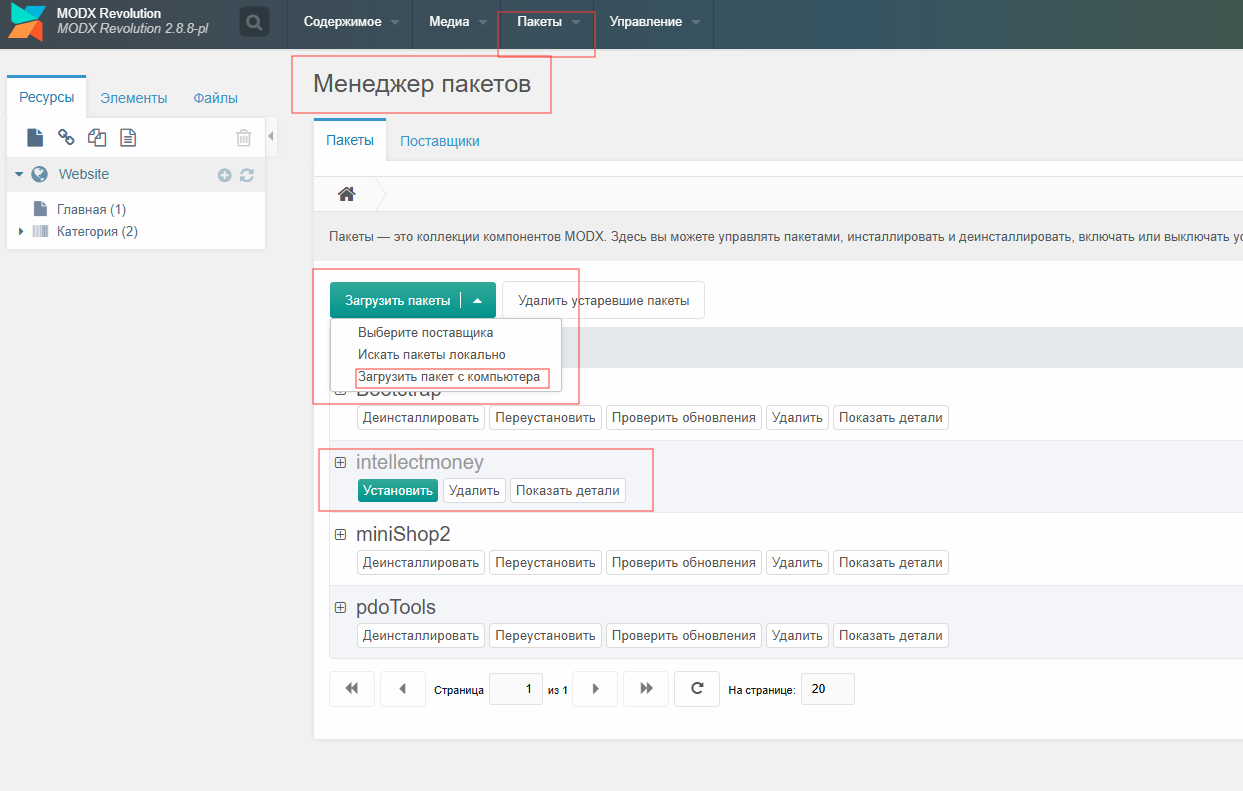Click the home breadcrumb icon
1243x791 pixels.
point(346,194)
